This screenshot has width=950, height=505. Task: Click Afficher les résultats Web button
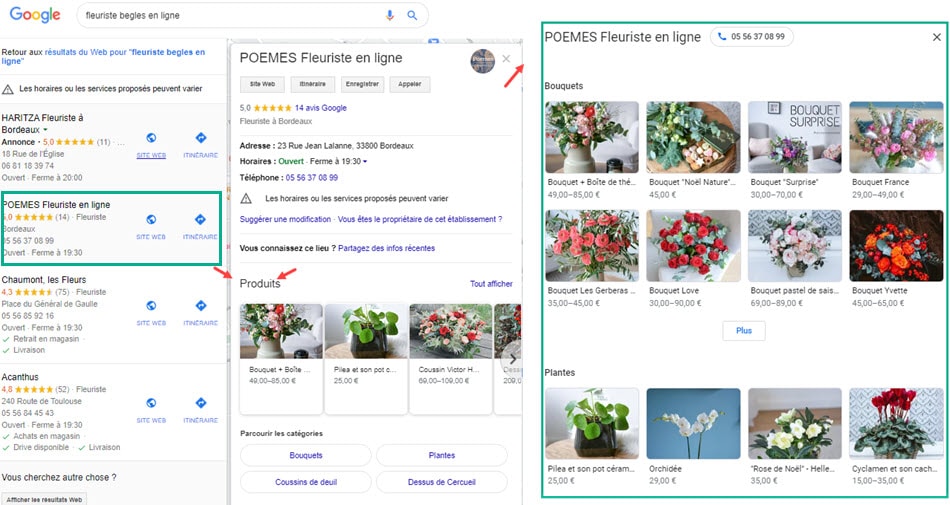coord(44,500)
